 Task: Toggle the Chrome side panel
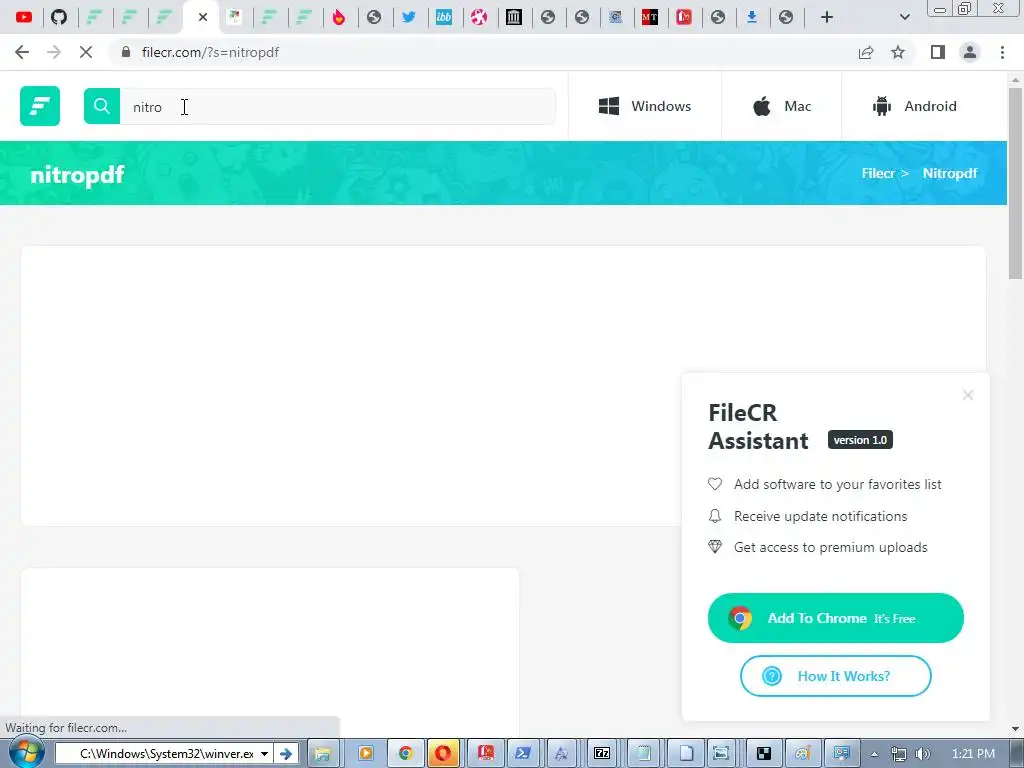(x=938, y=52)
